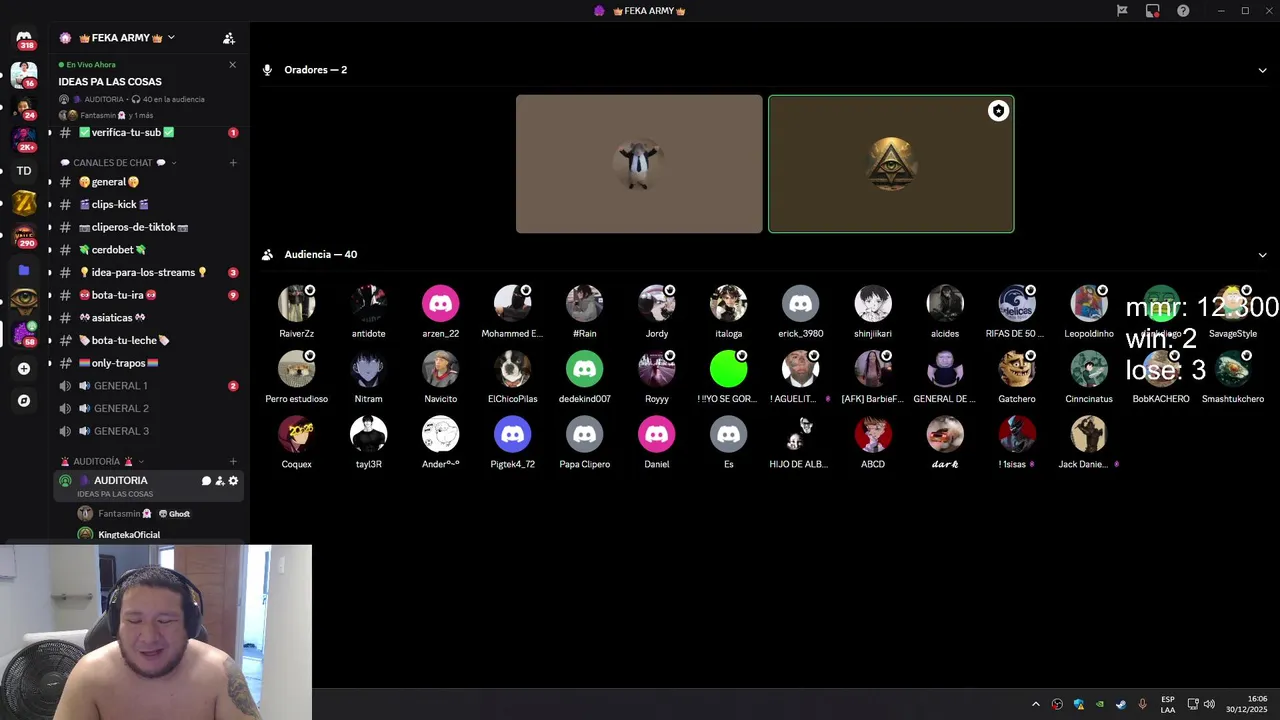The image size is (1280, 720).
Task: Open Discover servers compass icon
Action: pyautogui.click(x=24, y=401)
